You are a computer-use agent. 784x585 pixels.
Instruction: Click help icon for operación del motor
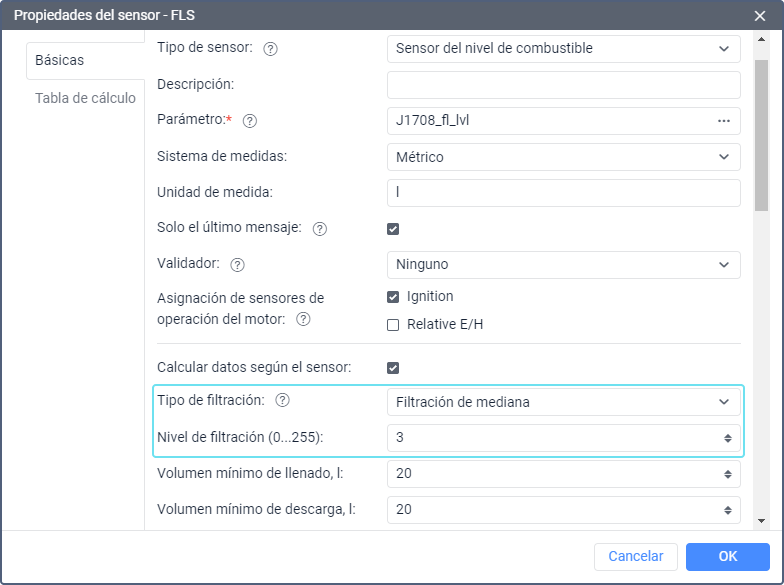point(304,320)
